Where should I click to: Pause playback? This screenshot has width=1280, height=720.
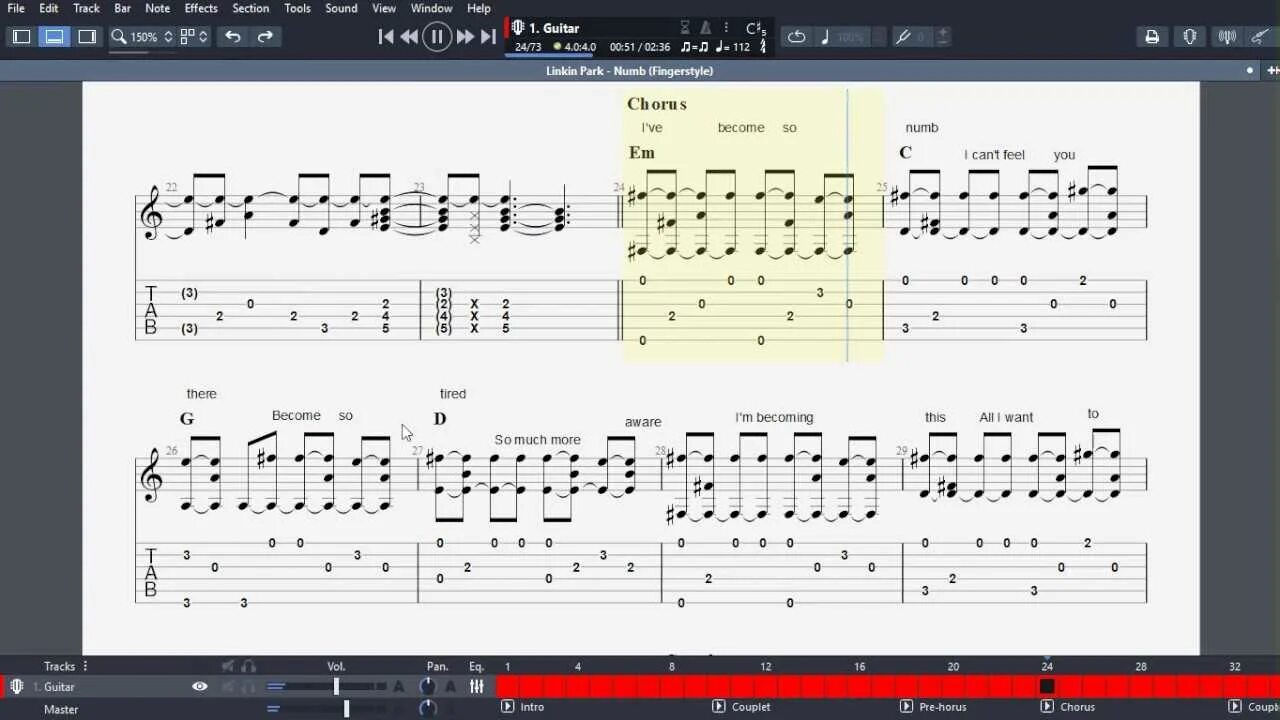(437, 37)
